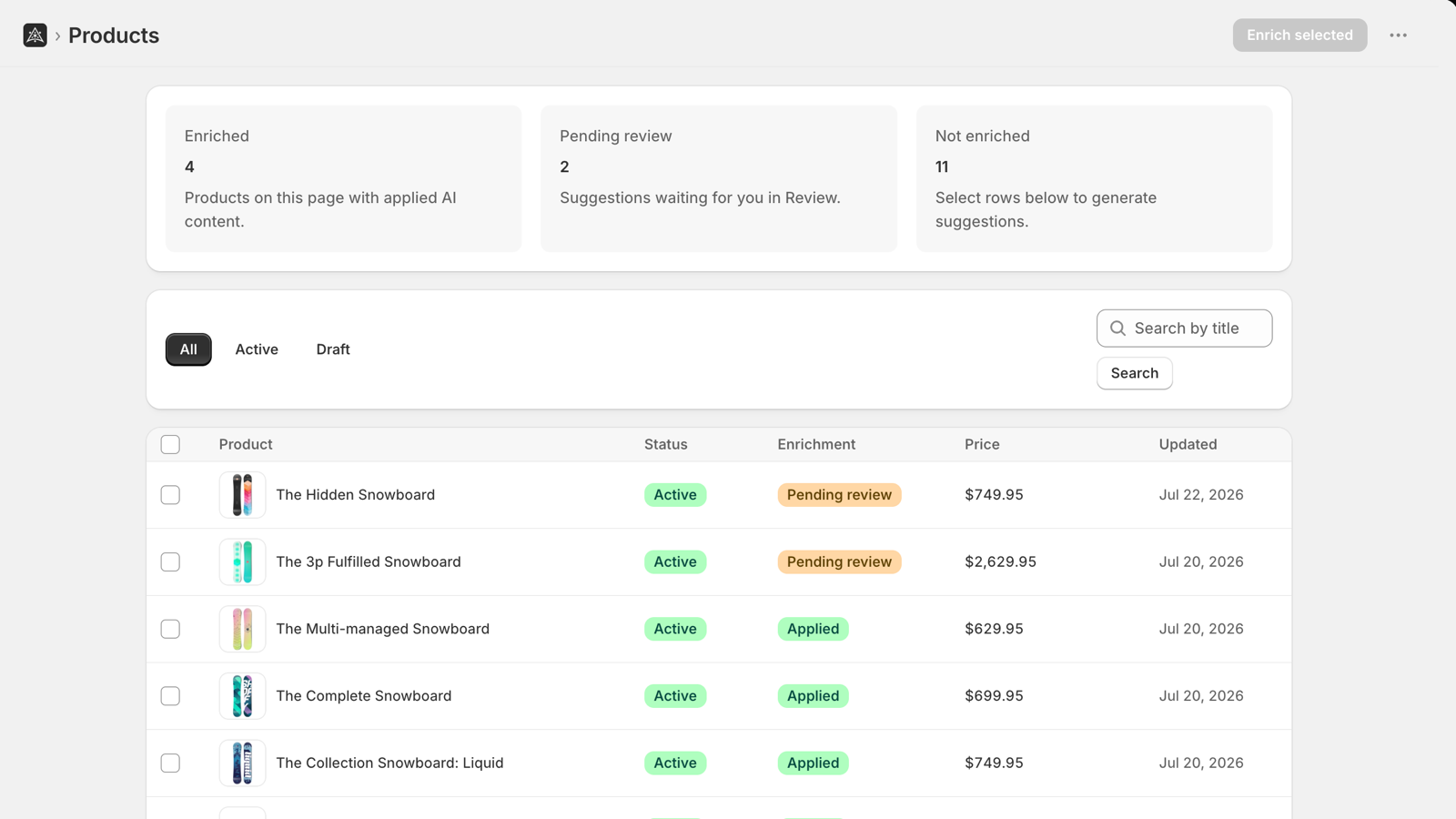
Task: Focus the Search by title input field
Action: click(1184, 329)
